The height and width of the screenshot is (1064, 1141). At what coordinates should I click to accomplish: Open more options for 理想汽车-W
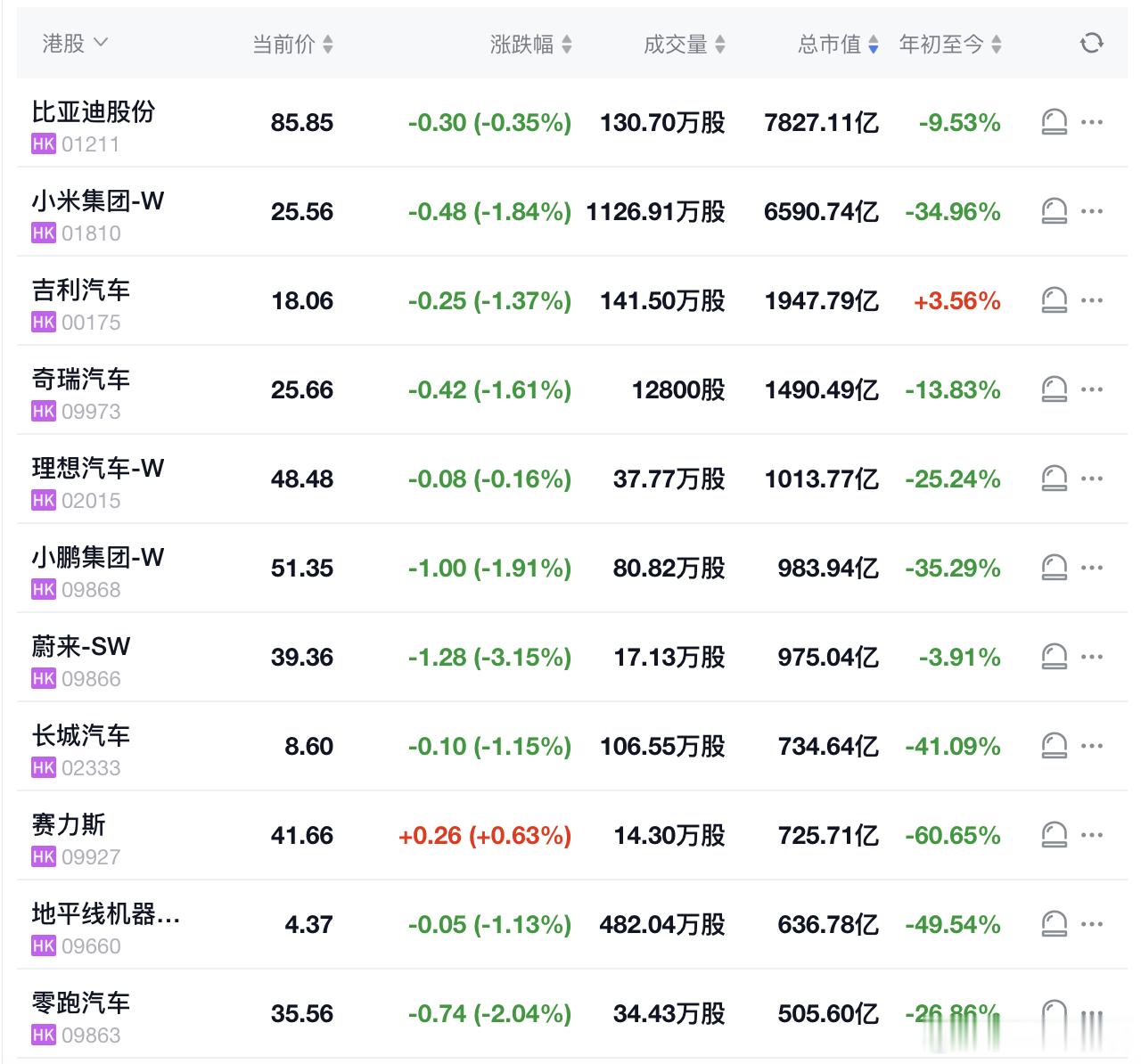click(x=1092, y=479)
